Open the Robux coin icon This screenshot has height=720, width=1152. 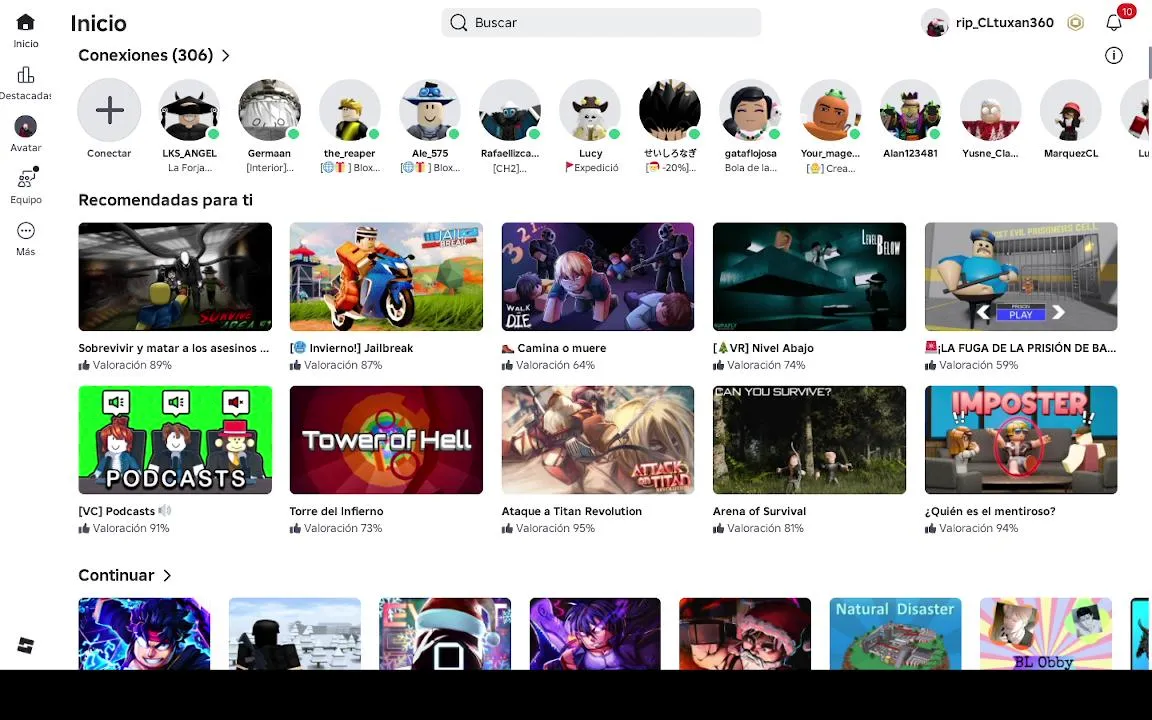click(1076, 23)
